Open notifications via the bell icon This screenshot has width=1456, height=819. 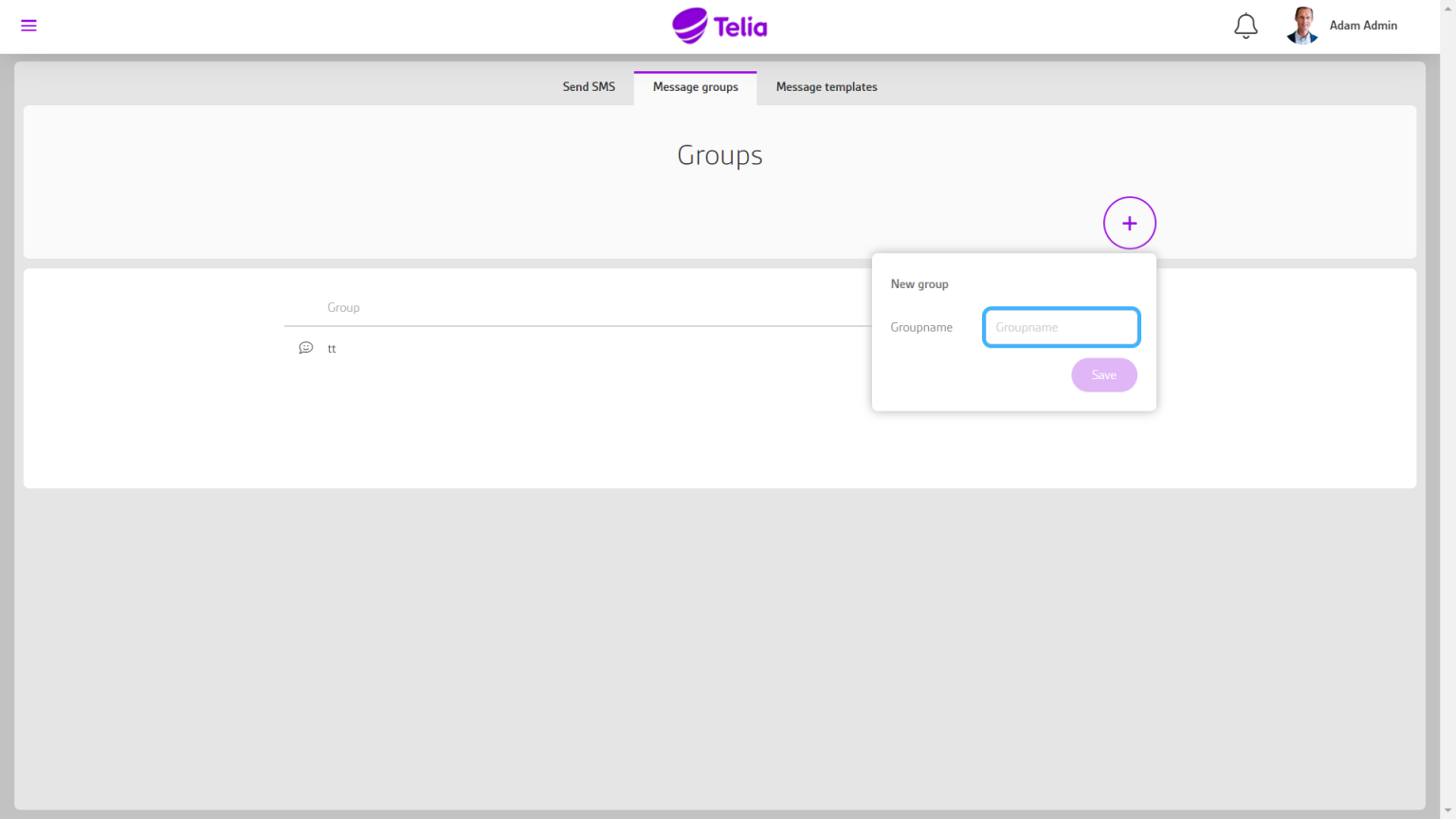pyautogui.click(x=1246, y=26)
